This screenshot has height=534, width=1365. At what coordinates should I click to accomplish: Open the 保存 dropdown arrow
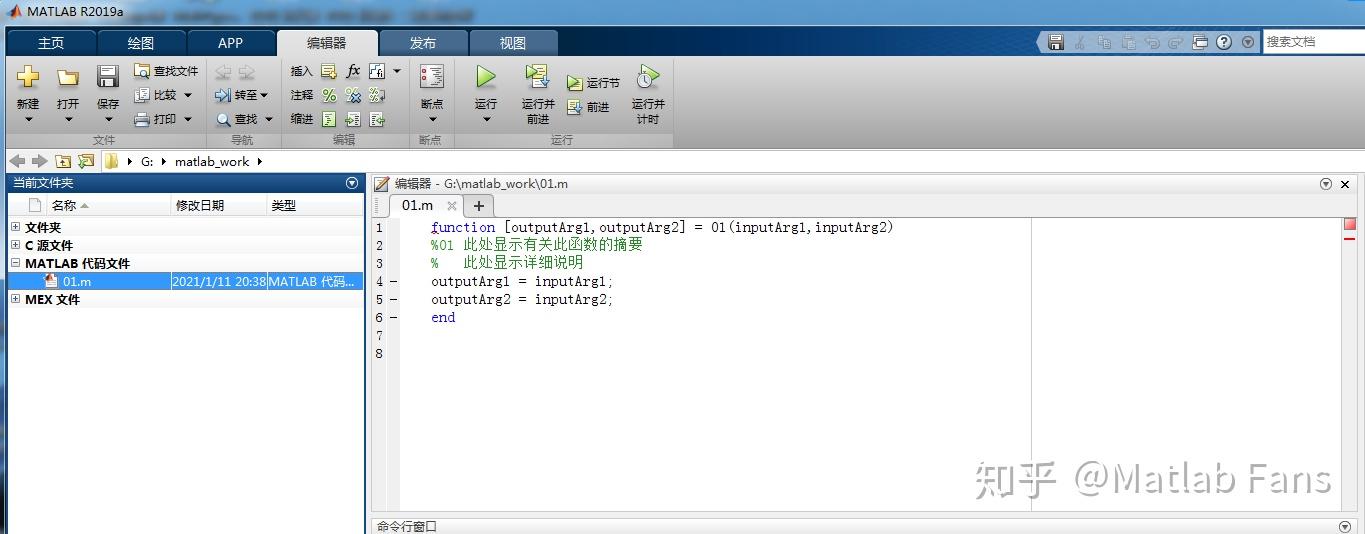tap(108, 119)
